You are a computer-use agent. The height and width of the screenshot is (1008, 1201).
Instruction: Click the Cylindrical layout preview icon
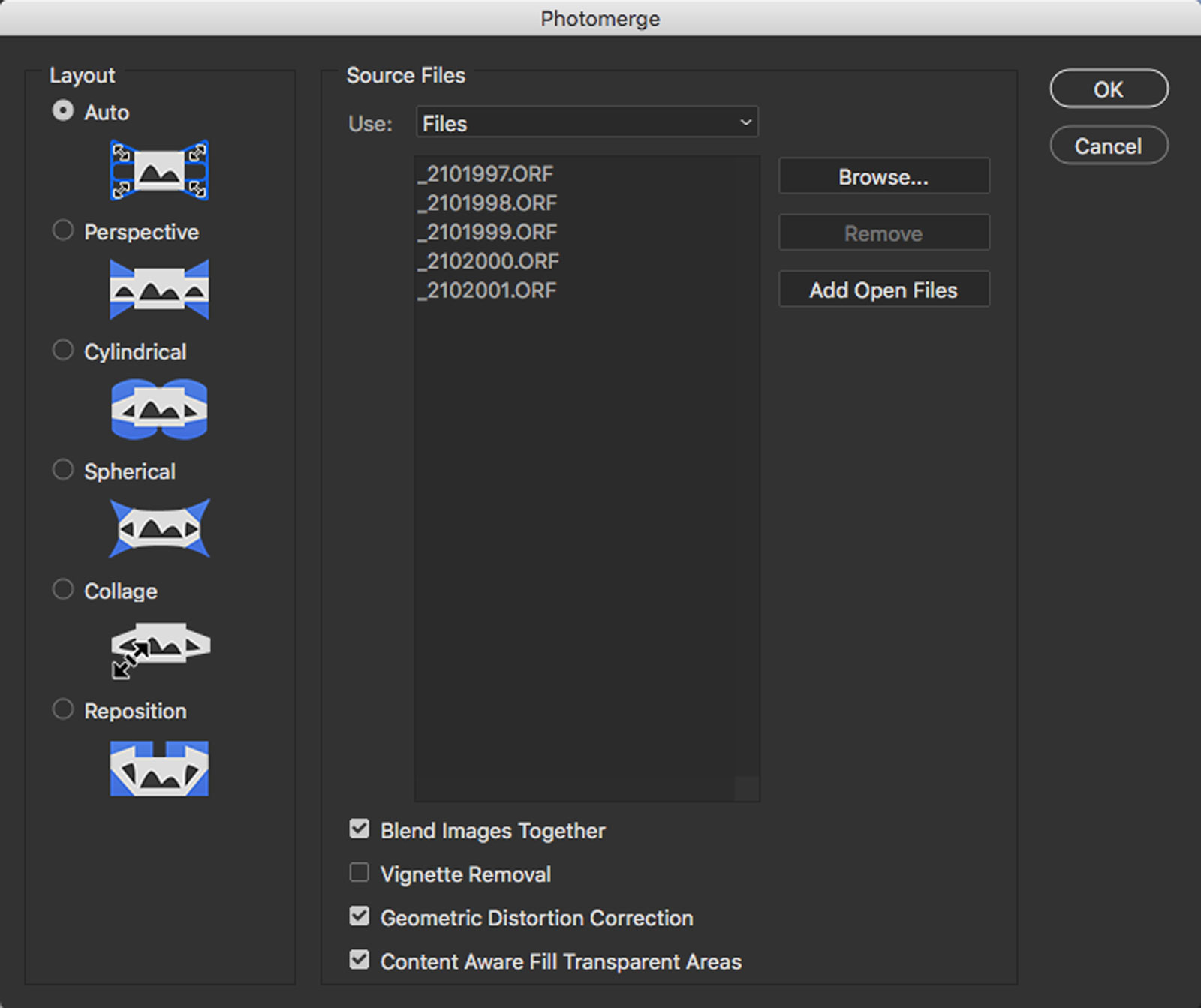[x=159, y=409]
